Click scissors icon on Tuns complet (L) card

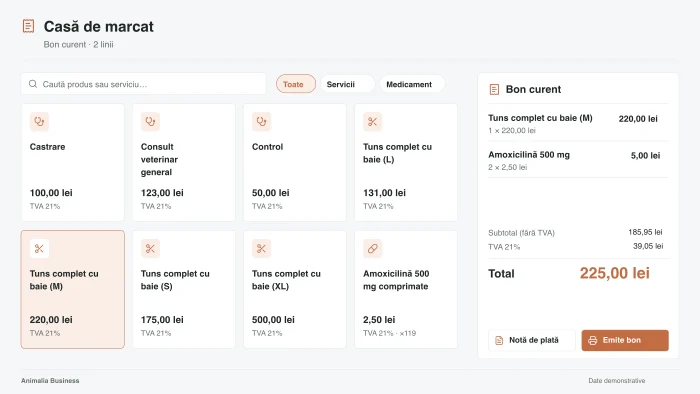coord(372,121)
